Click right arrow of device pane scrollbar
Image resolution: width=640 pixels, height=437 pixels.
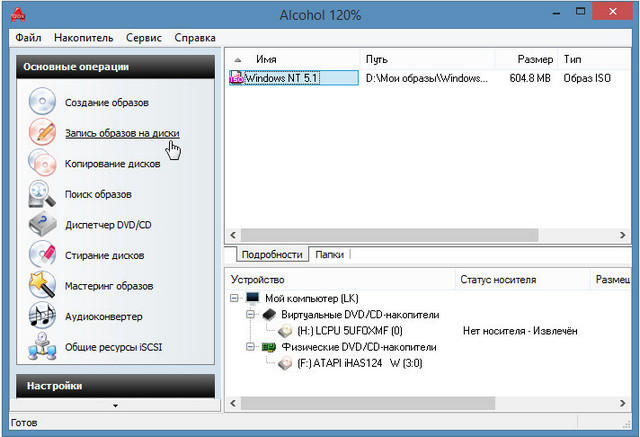622,403
